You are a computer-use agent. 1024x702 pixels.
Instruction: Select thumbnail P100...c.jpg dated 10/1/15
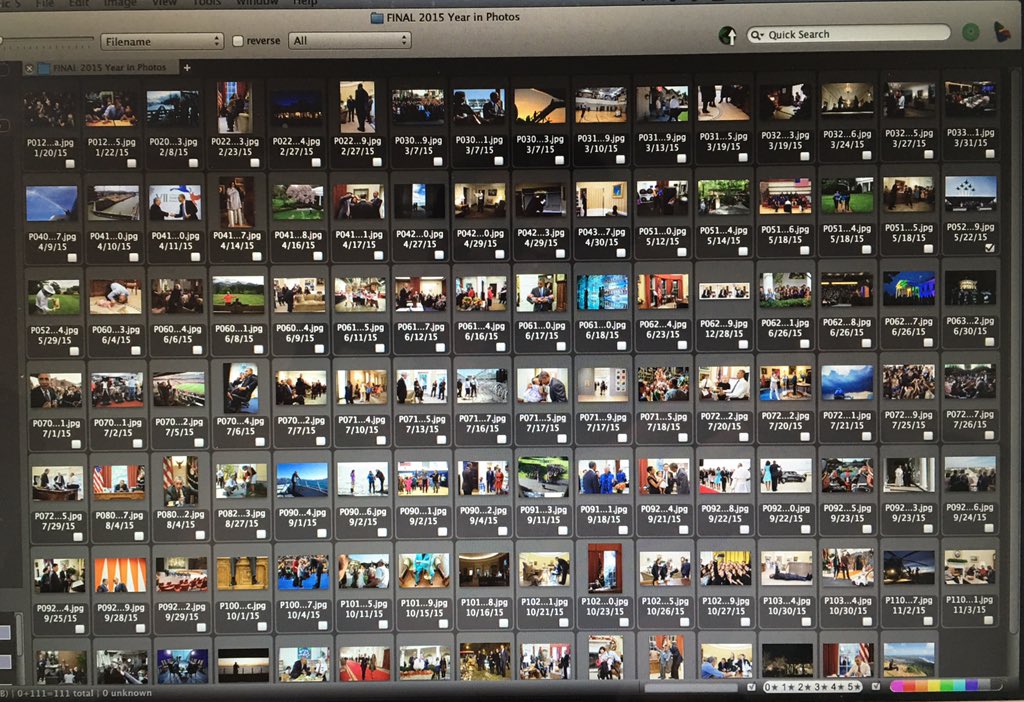(242, 573)
